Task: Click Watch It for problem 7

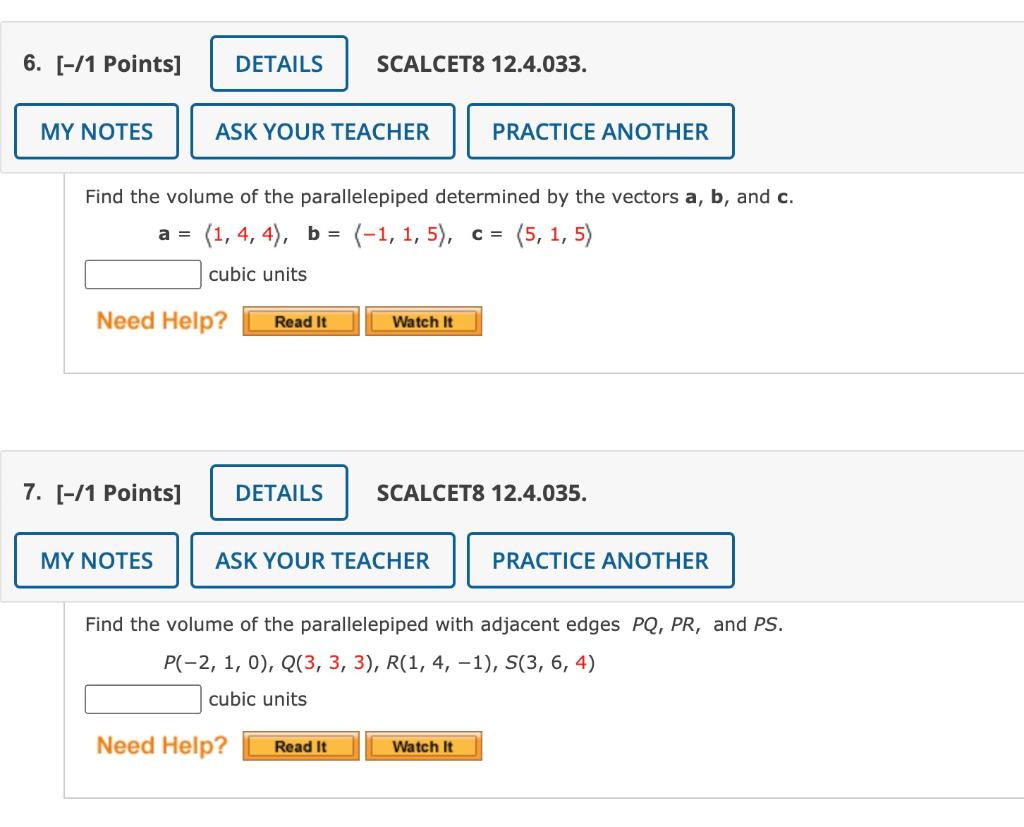Action: pos(423,745)
